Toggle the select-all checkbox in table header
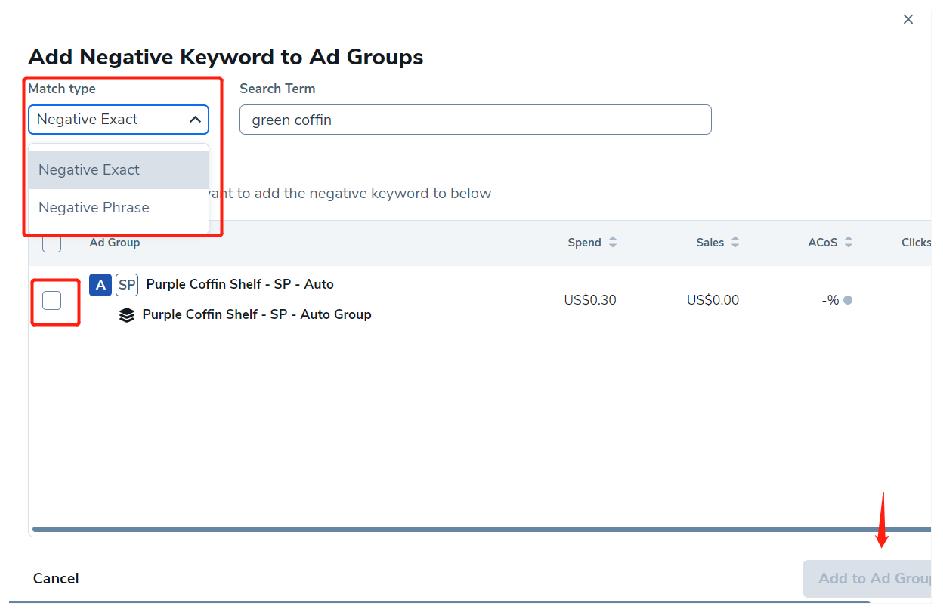This screenshot has height=609, width=943. 52,242
